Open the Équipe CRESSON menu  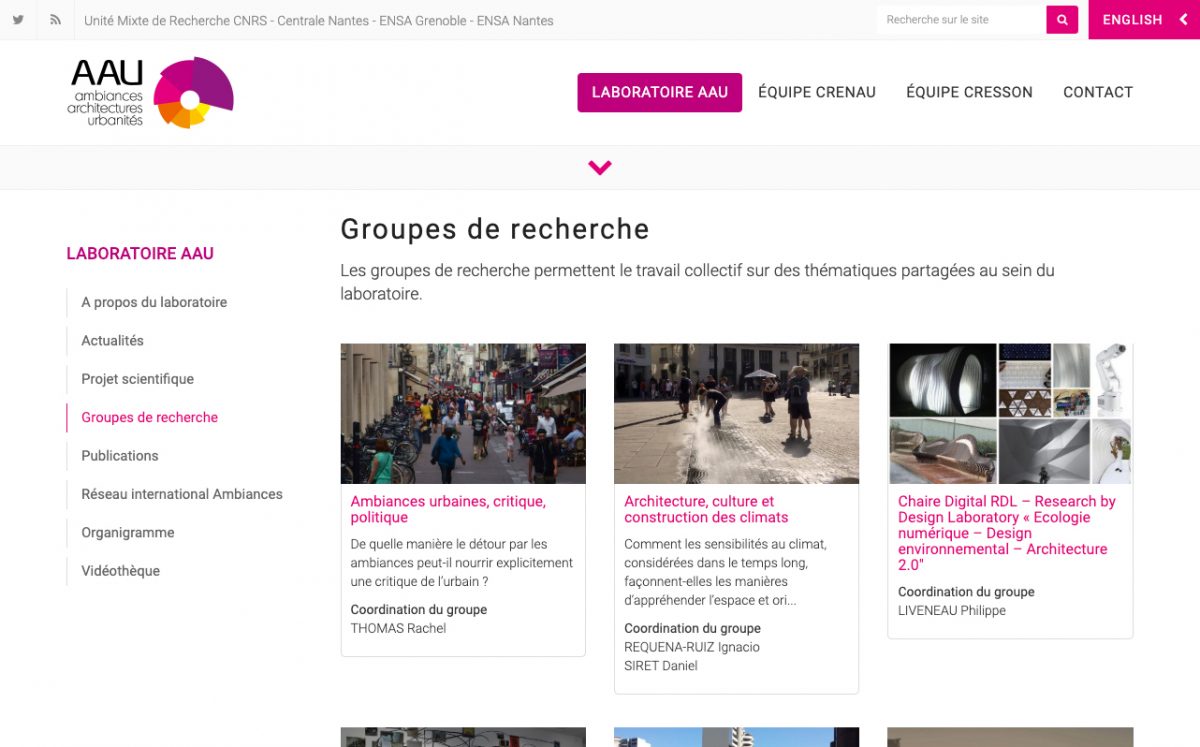coord(969,92)
